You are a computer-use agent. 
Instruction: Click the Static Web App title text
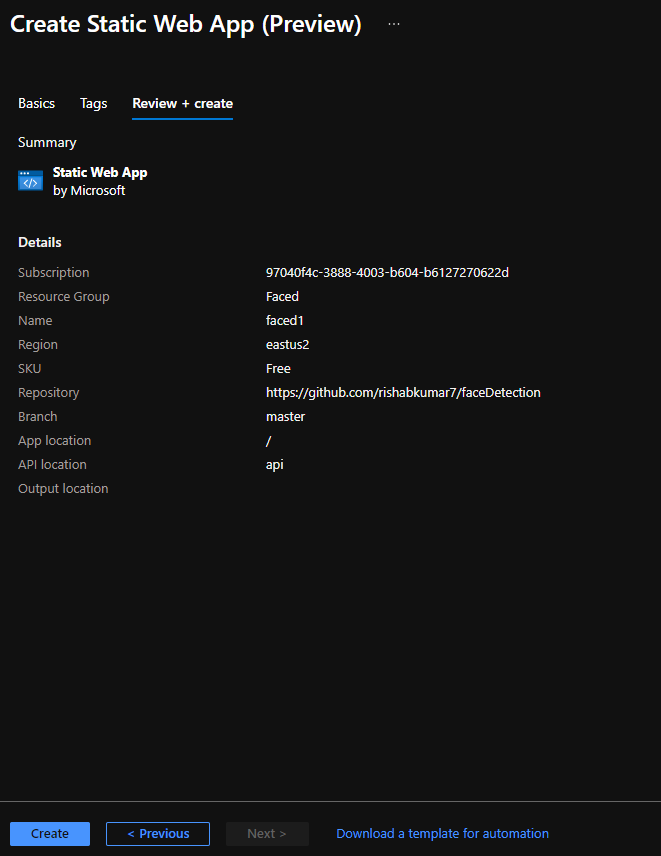tap(100, 173)
